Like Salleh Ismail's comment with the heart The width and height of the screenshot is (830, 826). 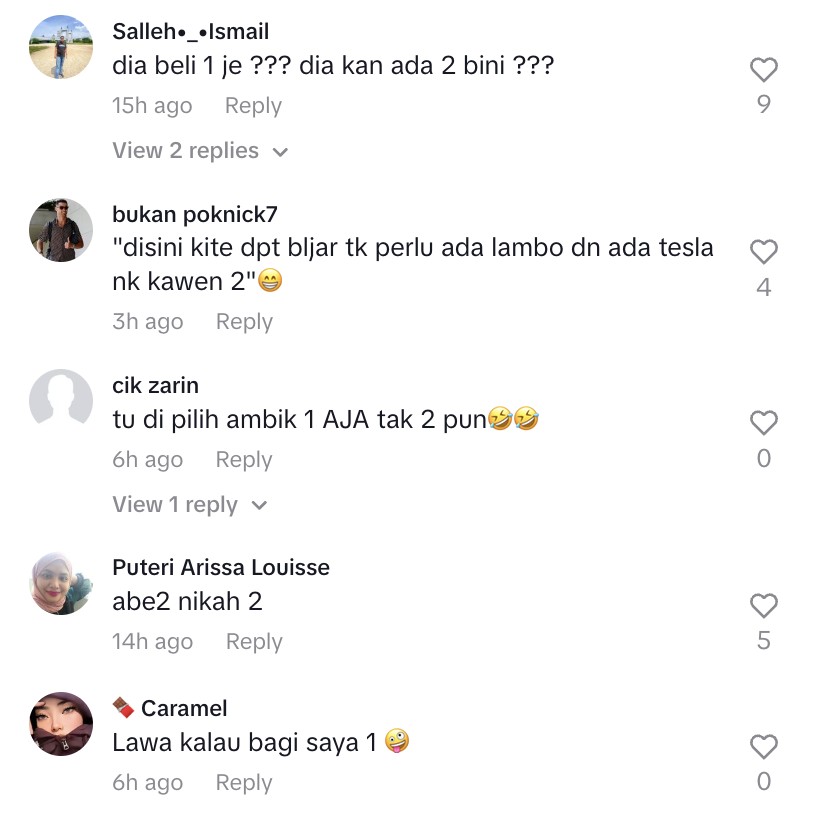click(x=763, y=69)
